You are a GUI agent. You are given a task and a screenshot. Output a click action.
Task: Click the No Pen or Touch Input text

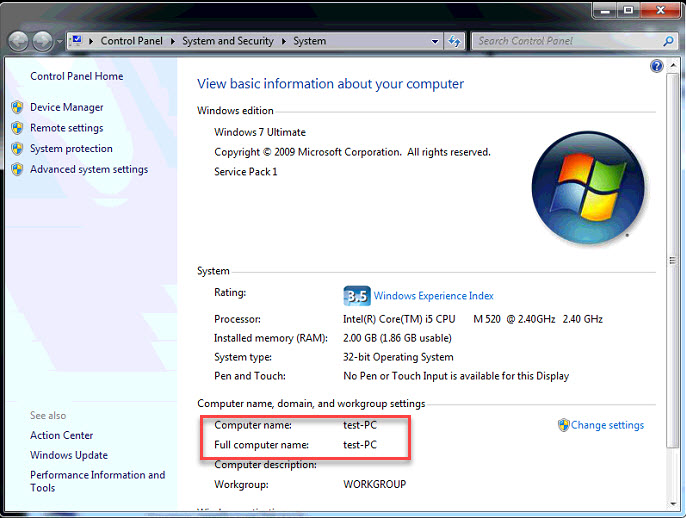(x=456, y=376)
